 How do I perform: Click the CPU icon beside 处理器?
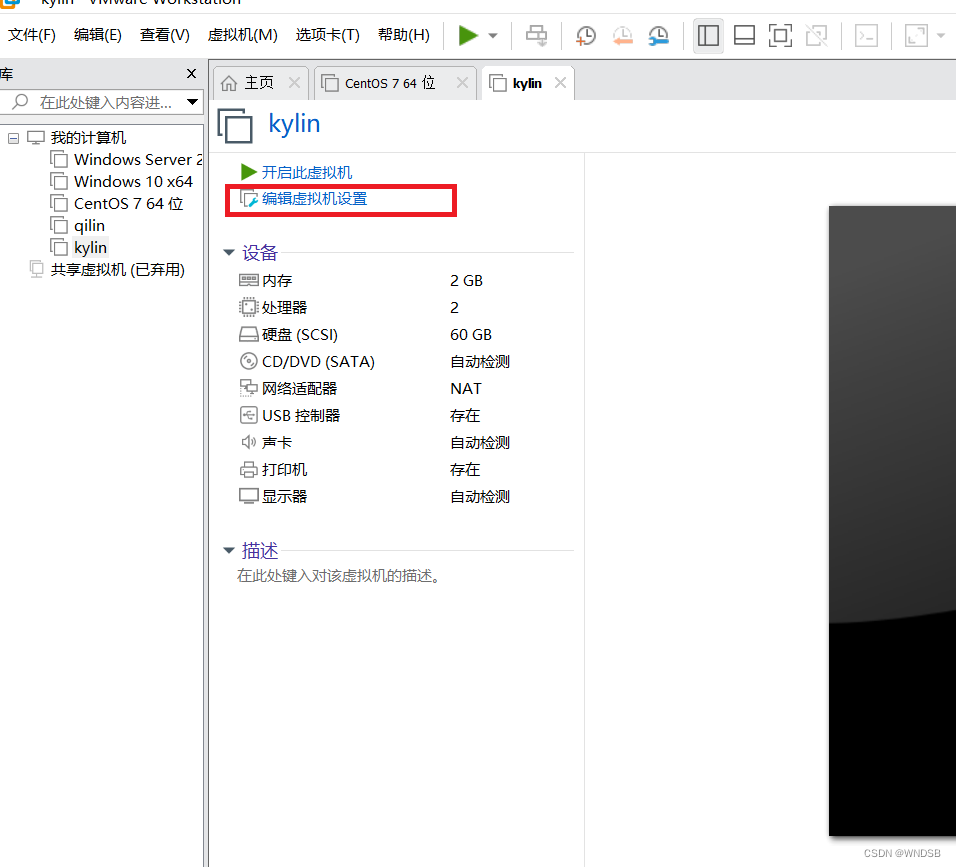[x=249, y=307]
